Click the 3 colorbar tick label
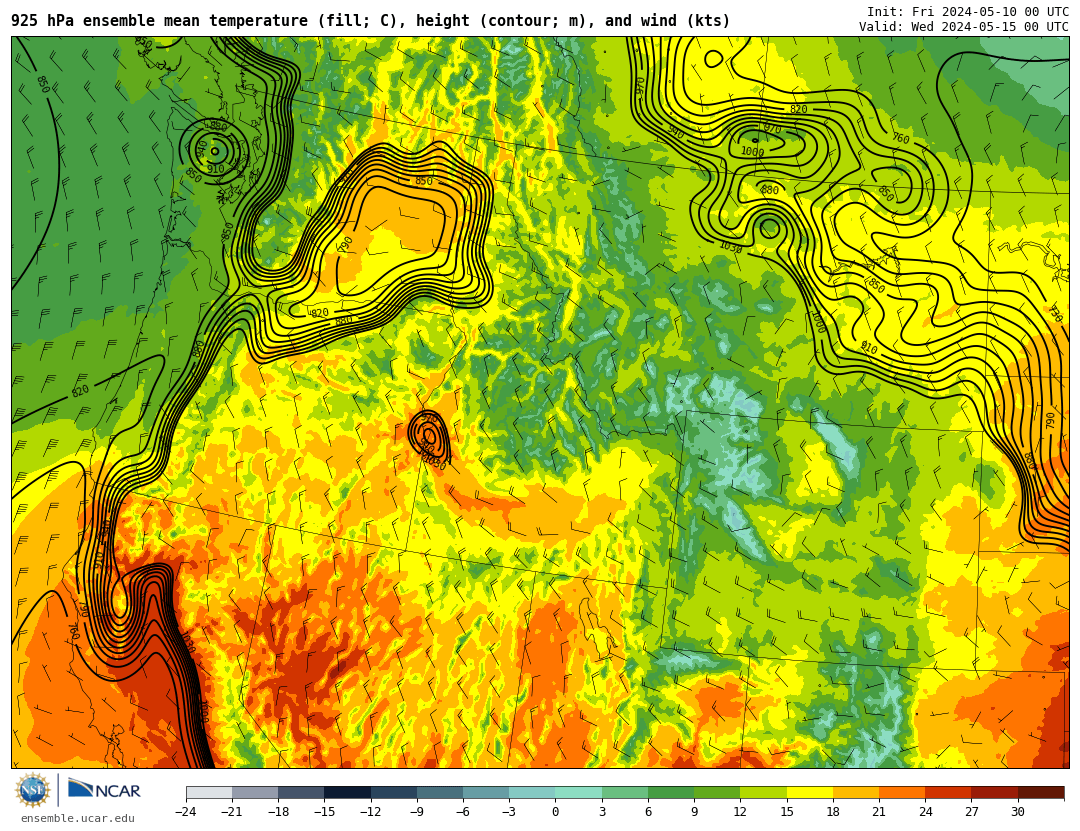This screenshot has height=831, width=1080. [602, 812]
